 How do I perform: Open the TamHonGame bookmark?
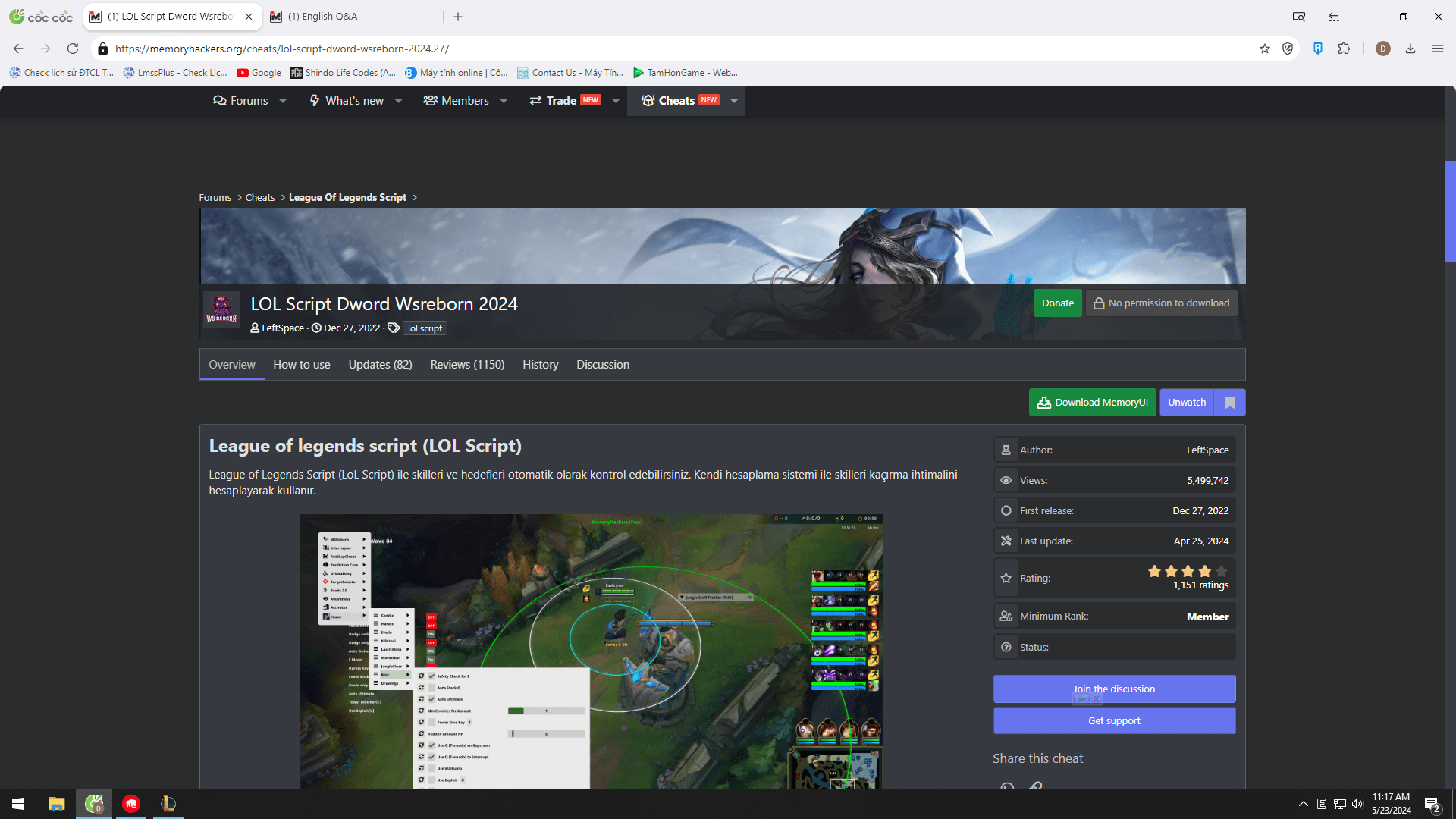coord(685,73)
